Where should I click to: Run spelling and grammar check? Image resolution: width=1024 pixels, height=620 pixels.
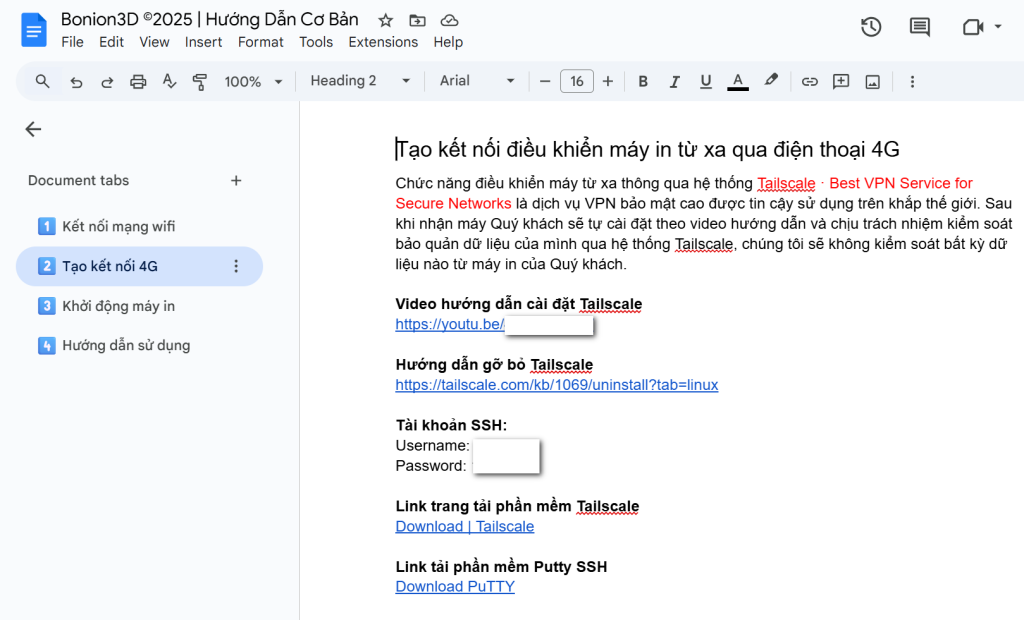[x=169, y=82]
